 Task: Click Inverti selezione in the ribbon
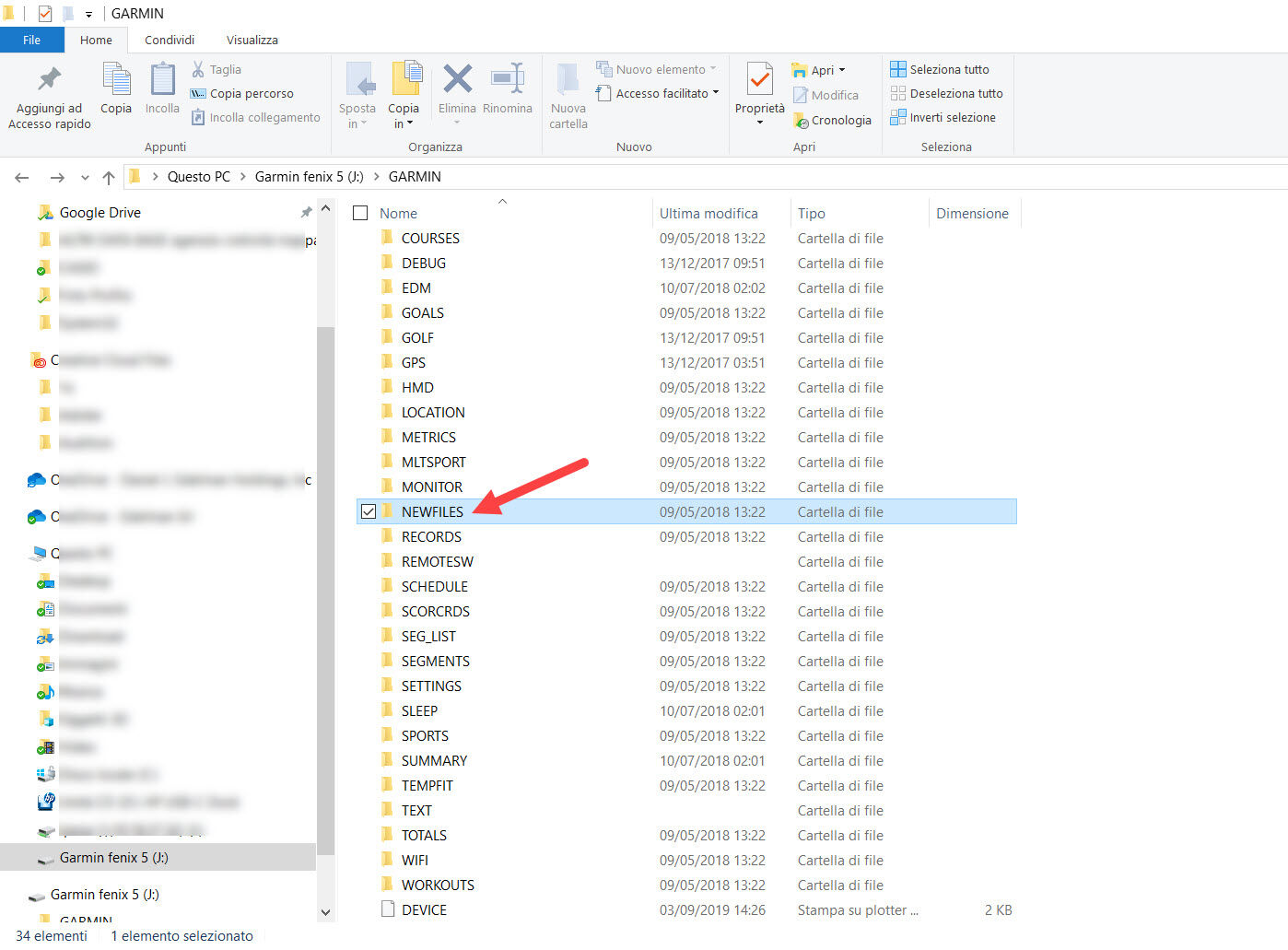point(943,117)
